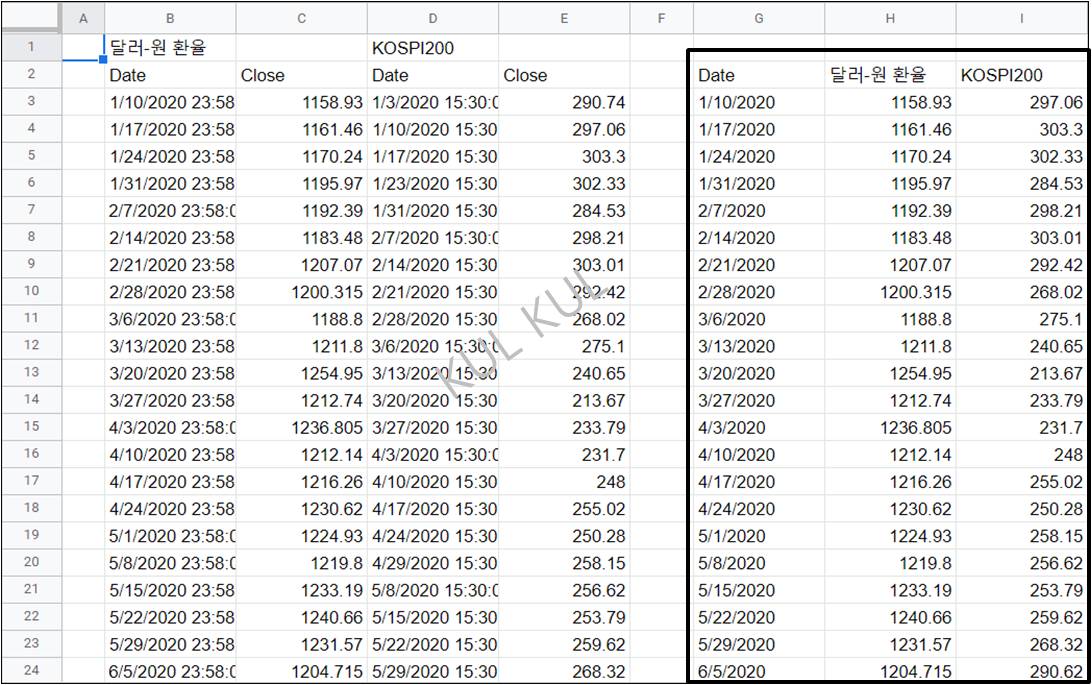The width and height of the screenshot is (1092, 685).
Task: Select row 10 header
Action: pyautogui.click(x=31, y=291)
